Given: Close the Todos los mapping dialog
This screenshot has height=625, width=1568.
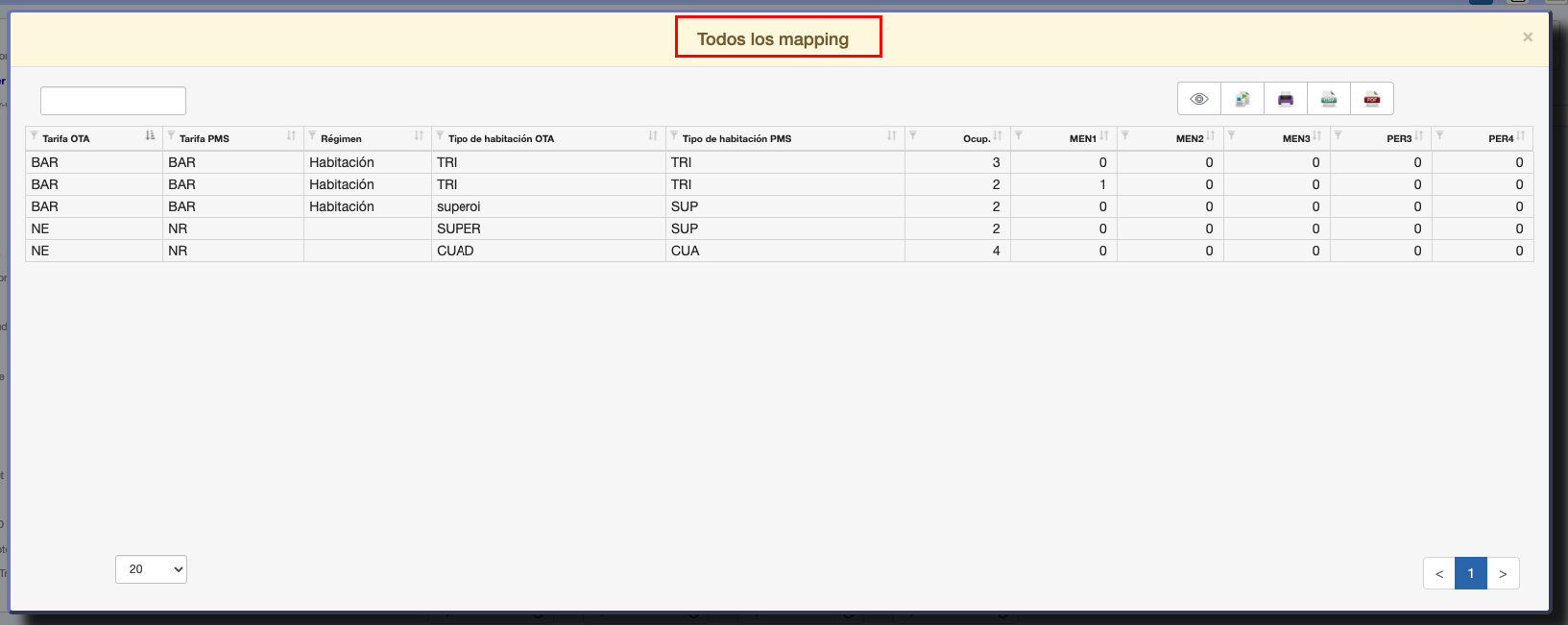Looking at the screenshot, I should [1527, 37].
